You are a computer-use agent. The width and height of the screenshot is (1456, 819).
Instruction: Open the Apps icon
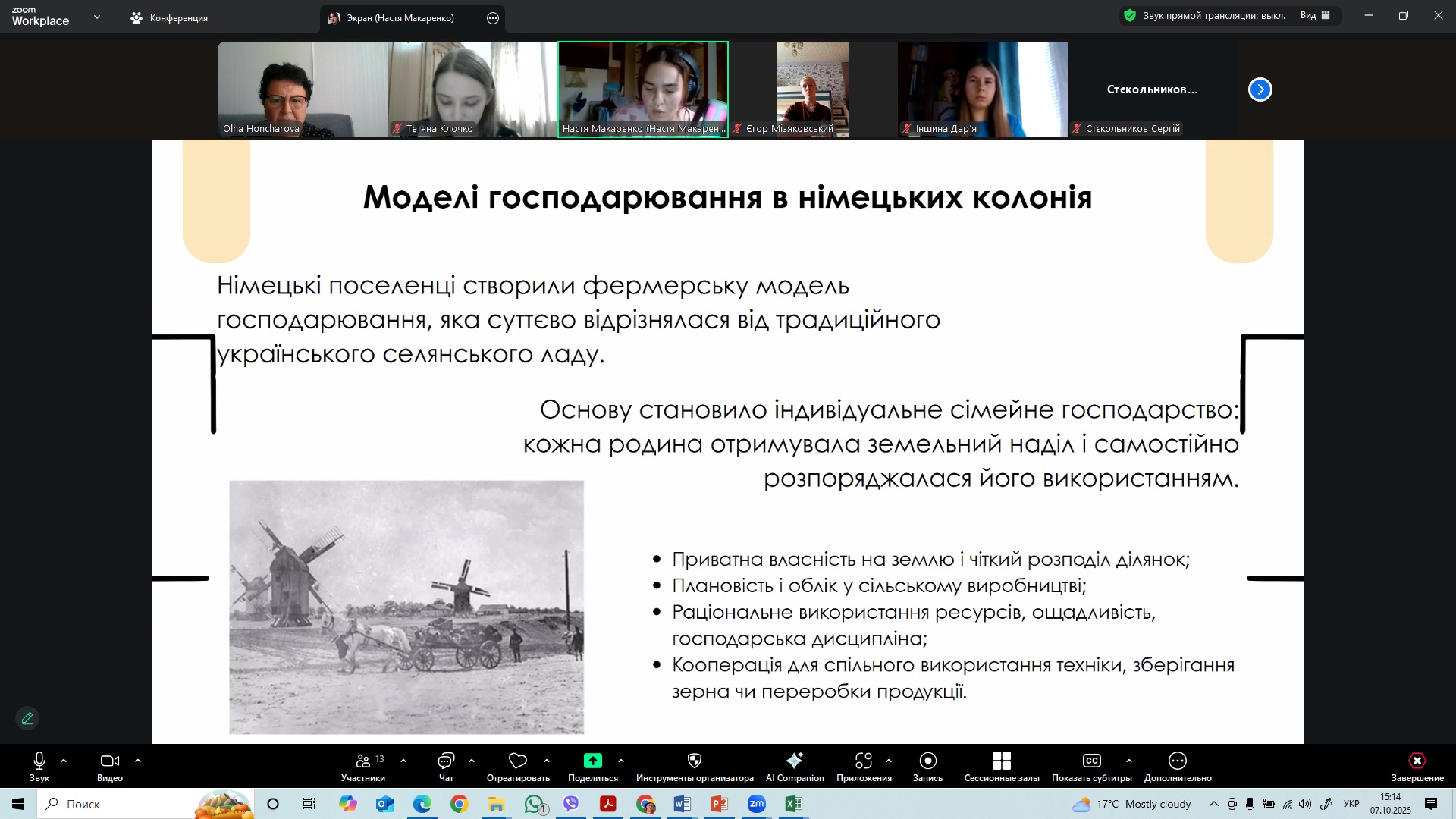coord(863,761)
